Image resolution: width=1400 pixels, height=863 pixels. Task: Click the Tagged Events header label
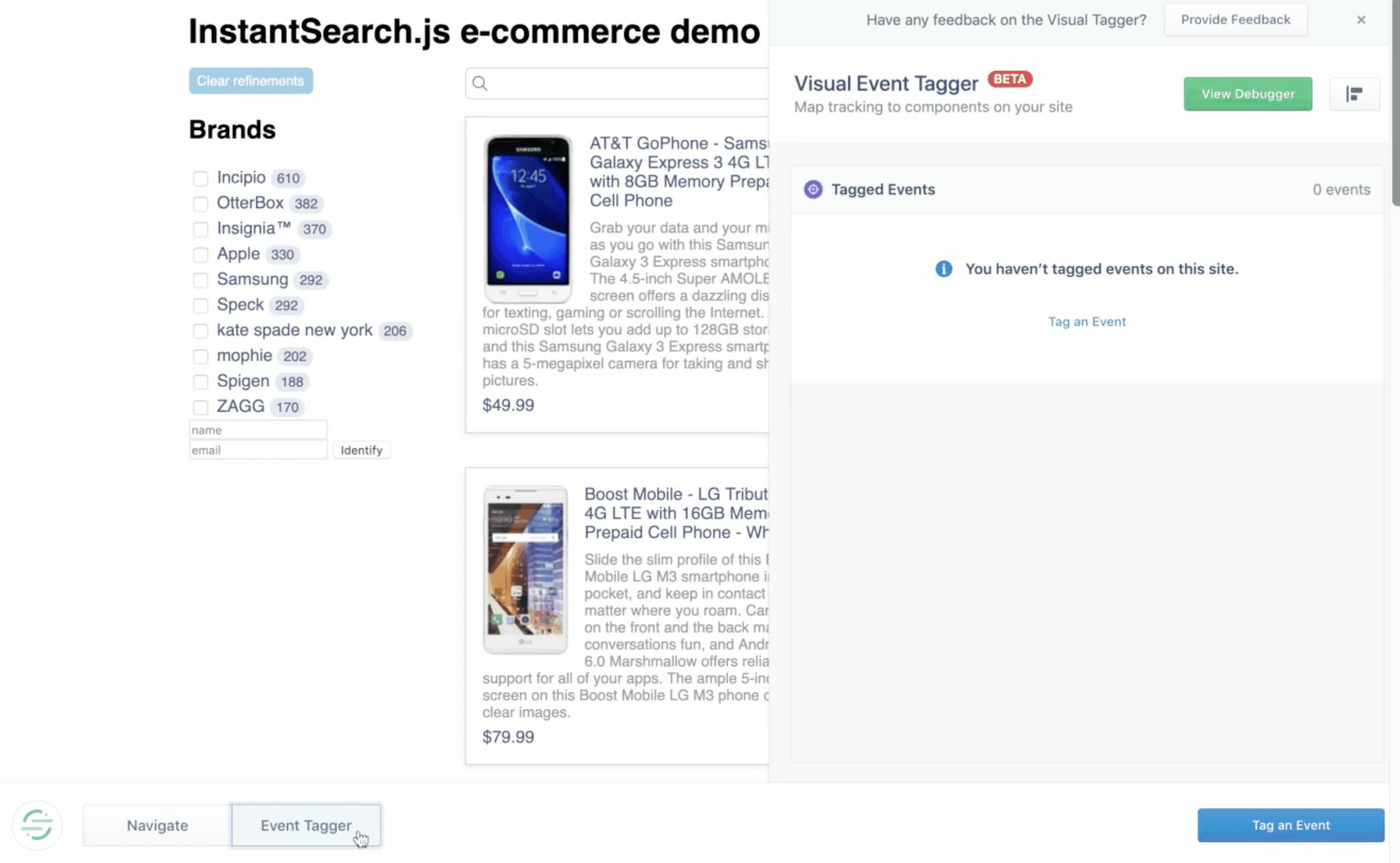(883, 190)
